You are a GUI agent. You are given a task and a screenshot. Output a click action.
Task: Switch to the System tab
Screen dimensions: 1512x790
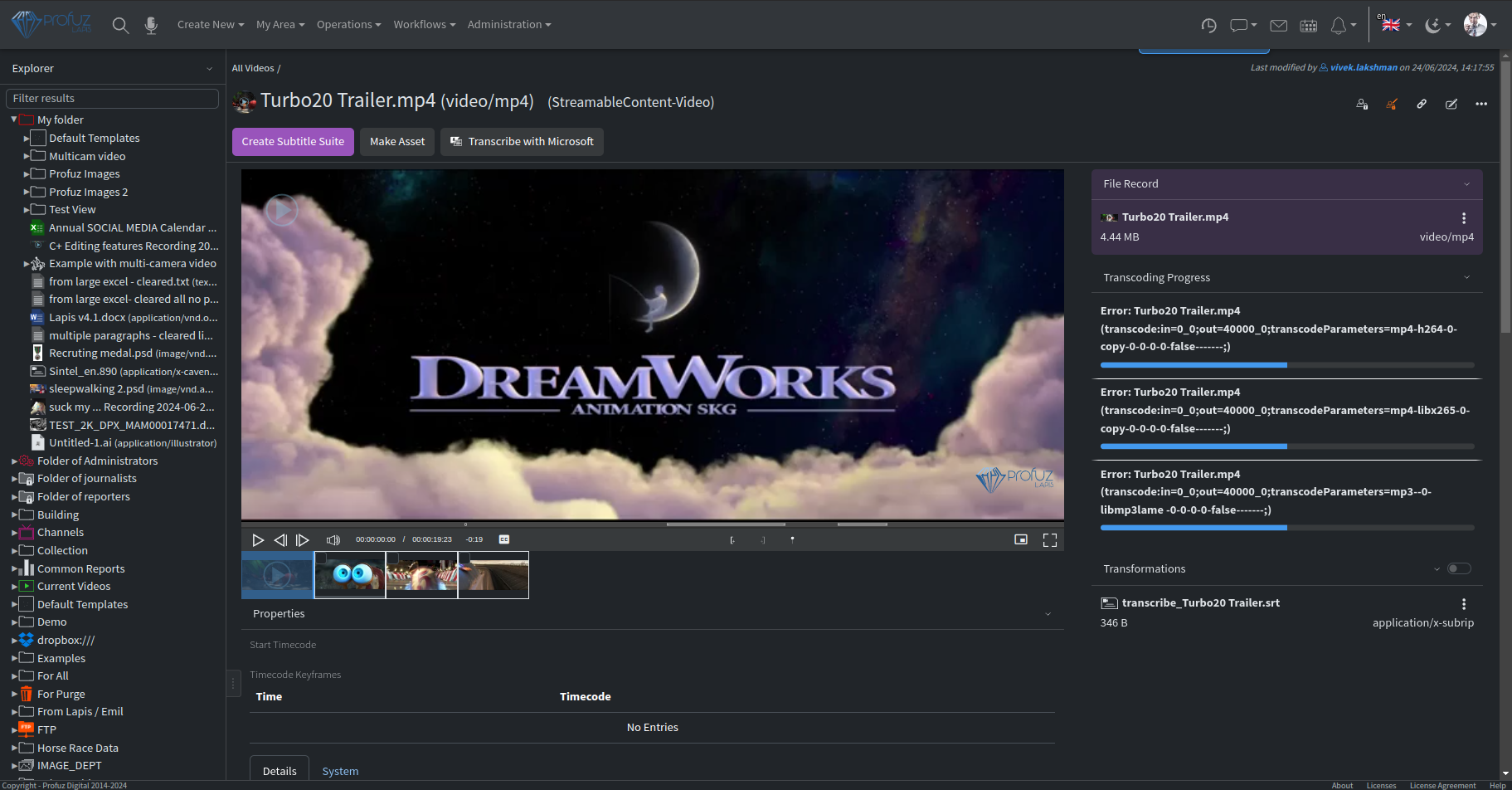pyautogui.click(x=340, y=771)
